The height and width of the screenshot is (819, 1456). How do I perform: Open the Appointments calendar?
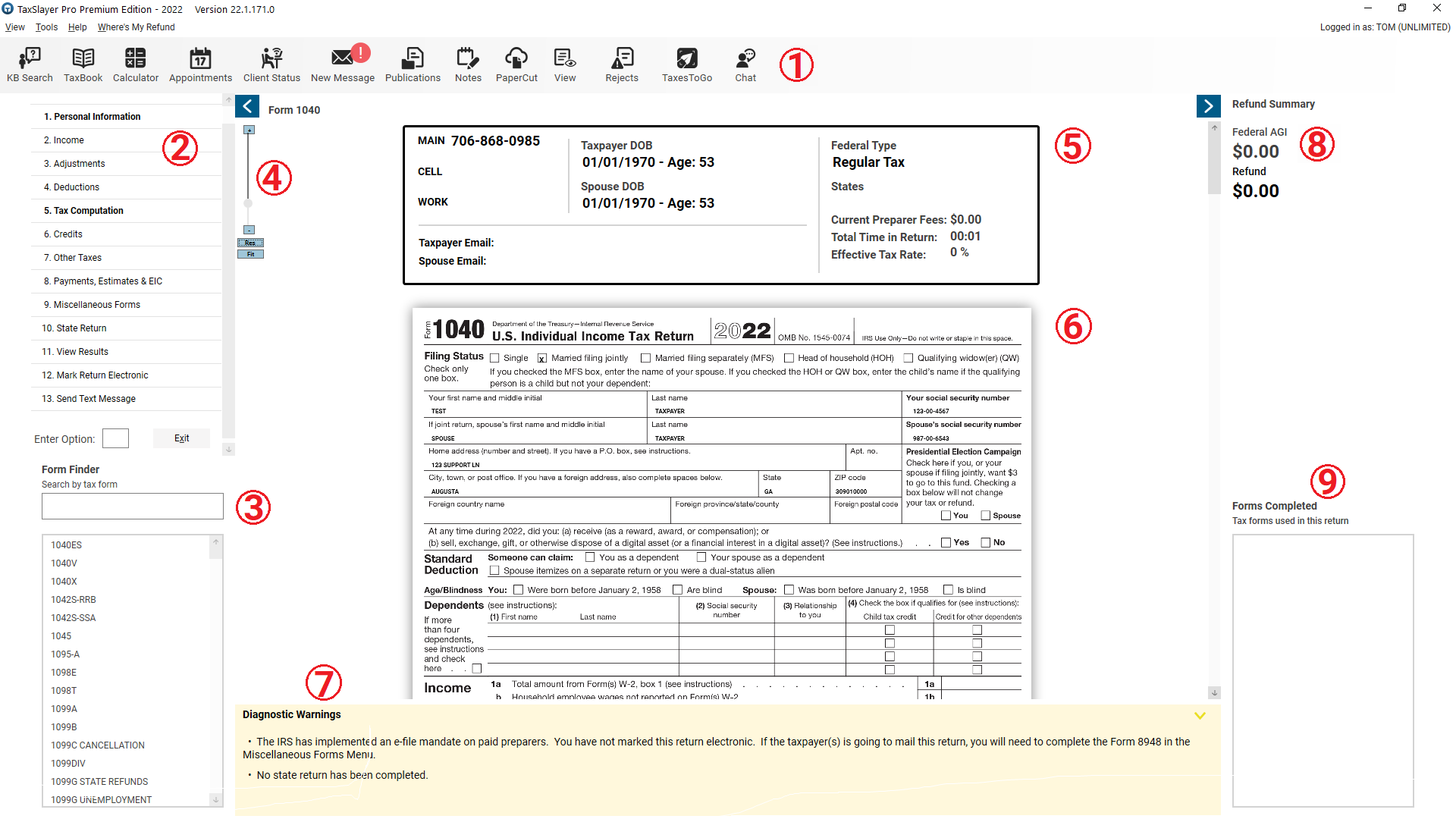coord(199,65)
